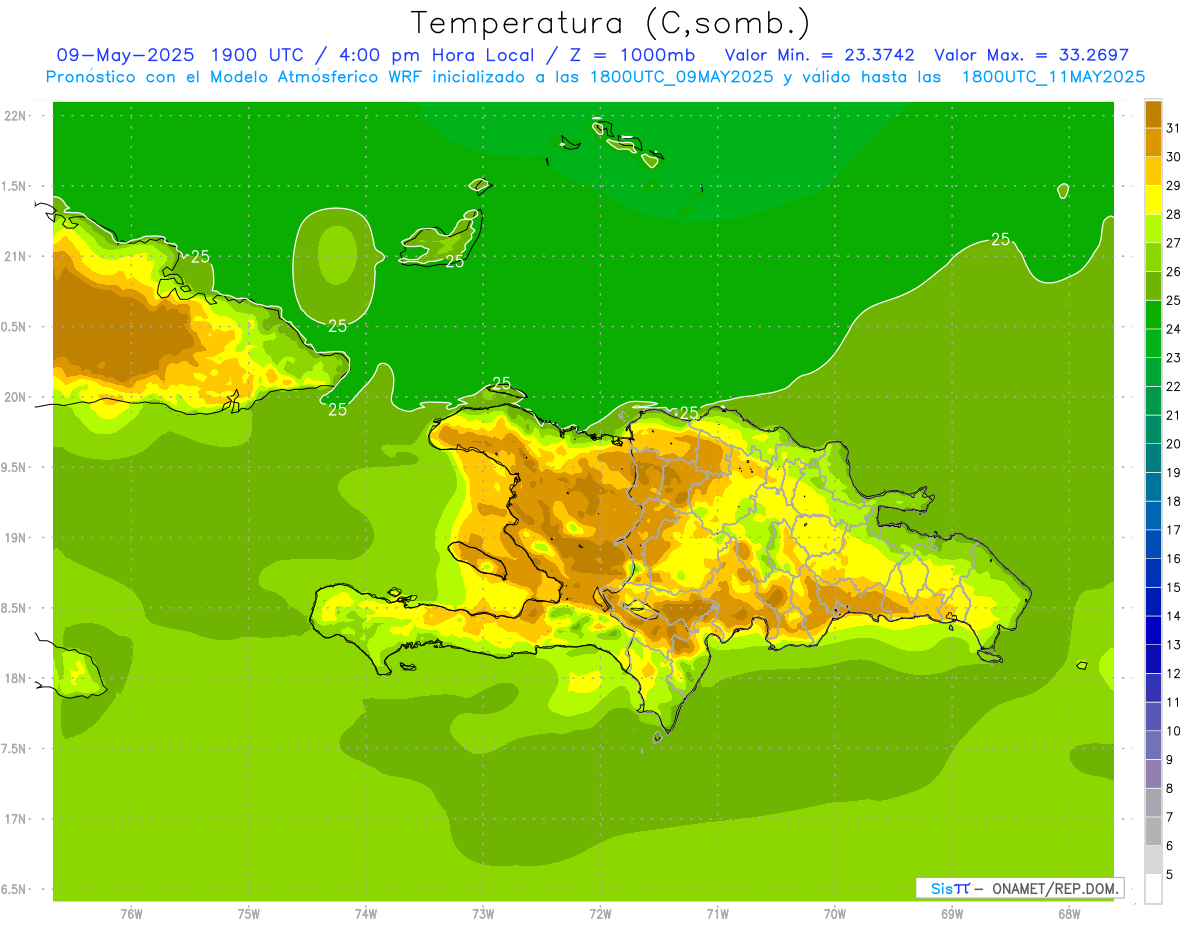
Task: Click the "73W" longitude label
Action: coord(483,913)
